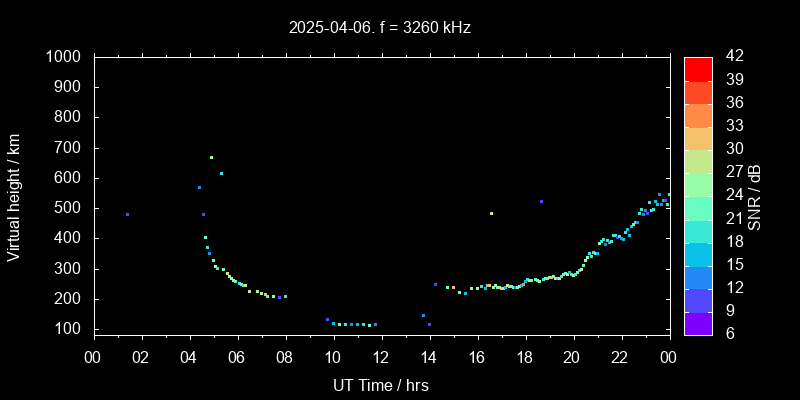Click the red top swatch of the SNR colorbar
The height and width of the screenshot is (400, 800).
click(x=698, y=68)
